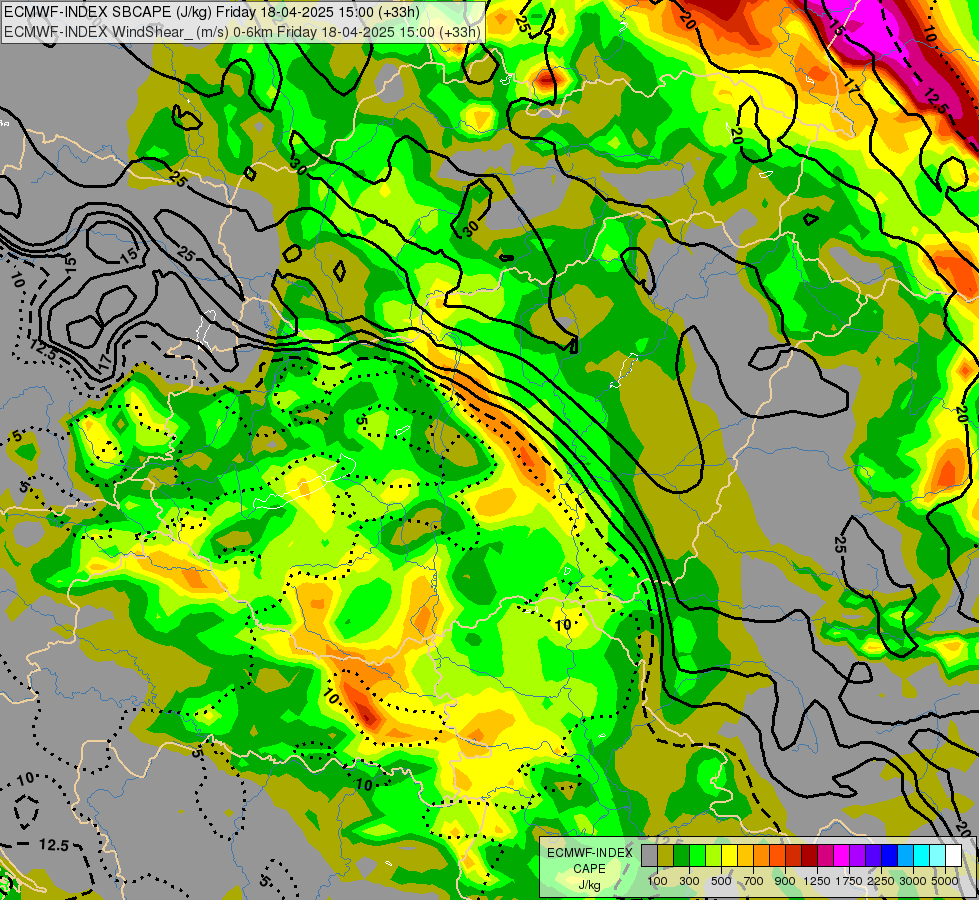This screenshot has width=979, height=900.
Task: Click the 3000 value on legend scale
Action: click(x=913, y=881)
